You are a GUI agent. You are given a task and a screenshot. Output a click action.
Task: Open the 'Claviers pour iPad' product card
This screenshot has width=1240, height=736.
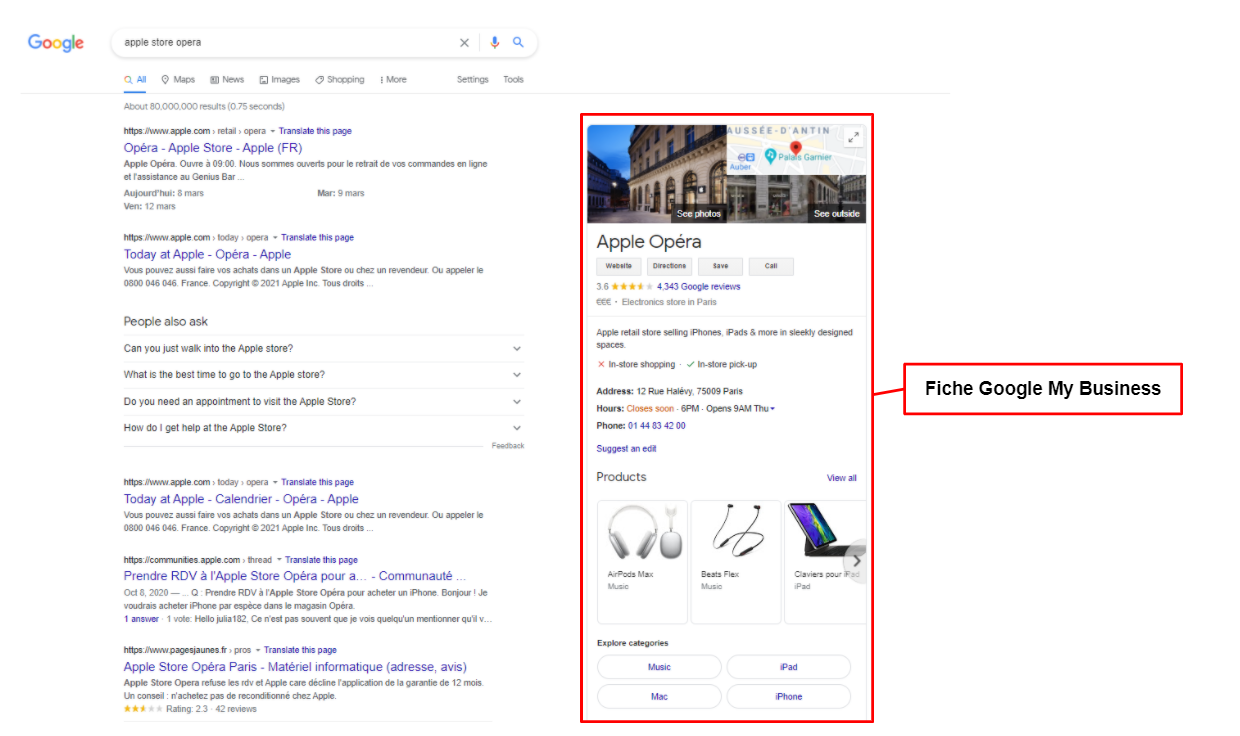[x=825, y=562]
